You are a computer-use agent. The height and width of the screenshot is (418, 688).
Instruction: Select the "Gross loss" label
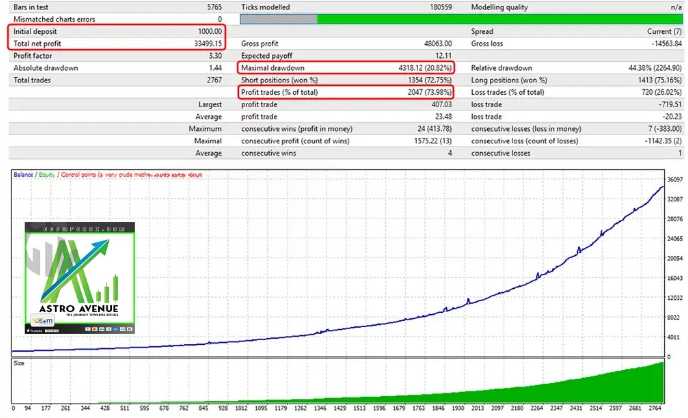(487, 43)
